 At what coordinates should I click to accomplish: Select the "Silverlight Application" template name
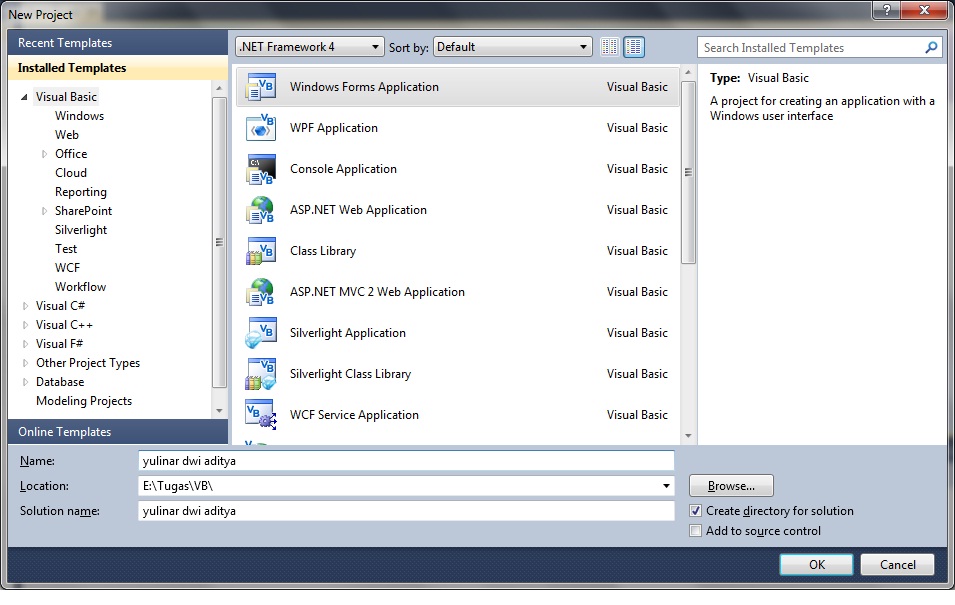(x=347, y=333)
